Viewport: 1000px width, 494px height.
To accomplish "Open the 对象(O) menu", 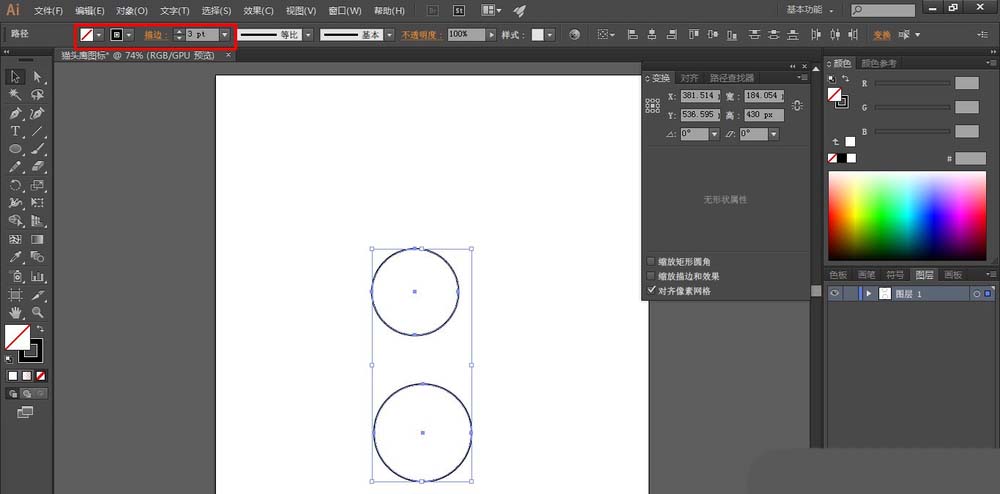I will [132, 11].
